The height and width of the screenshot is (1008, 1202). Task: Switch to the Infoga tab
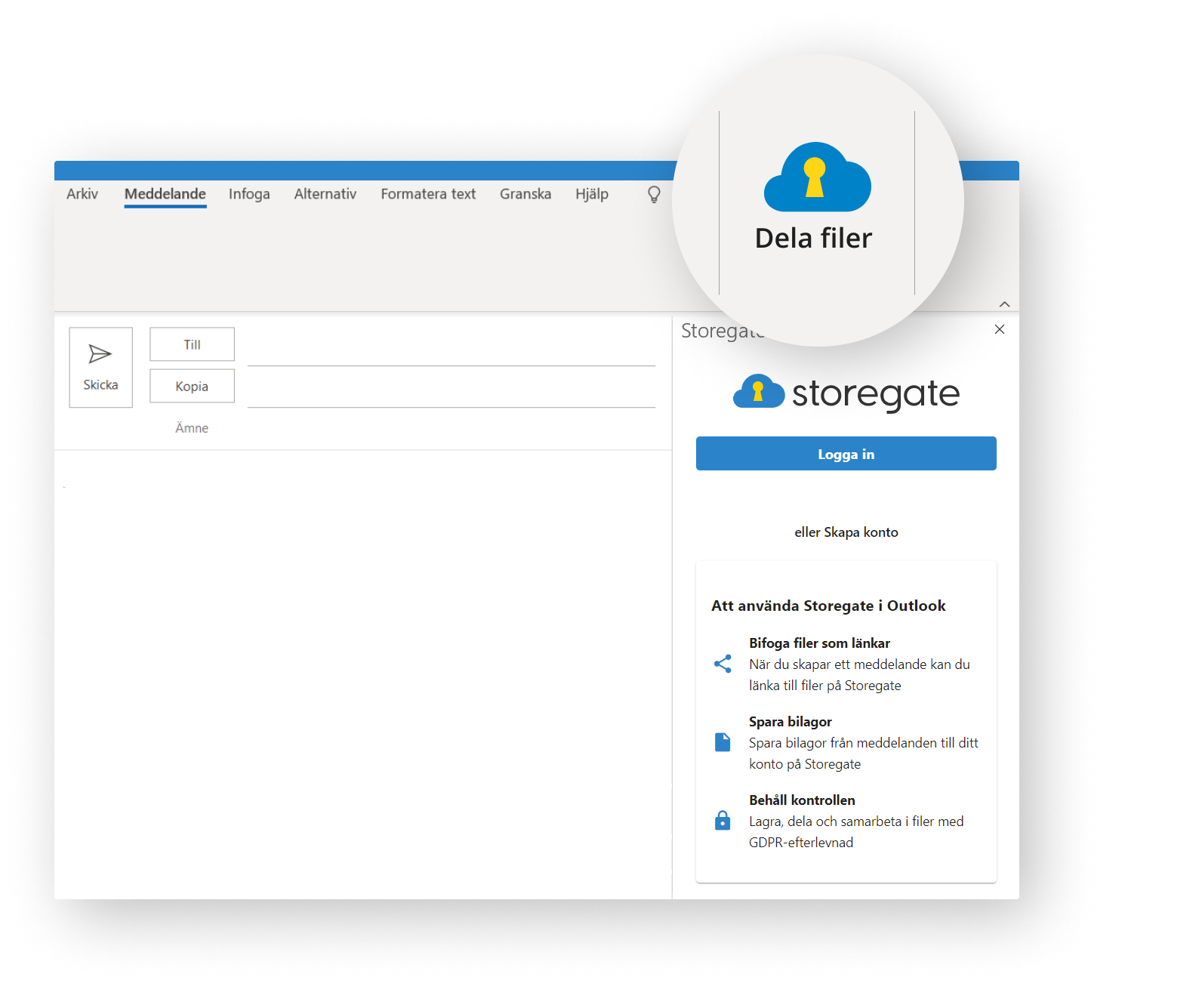pyautogui.click(x=249, y=194)
